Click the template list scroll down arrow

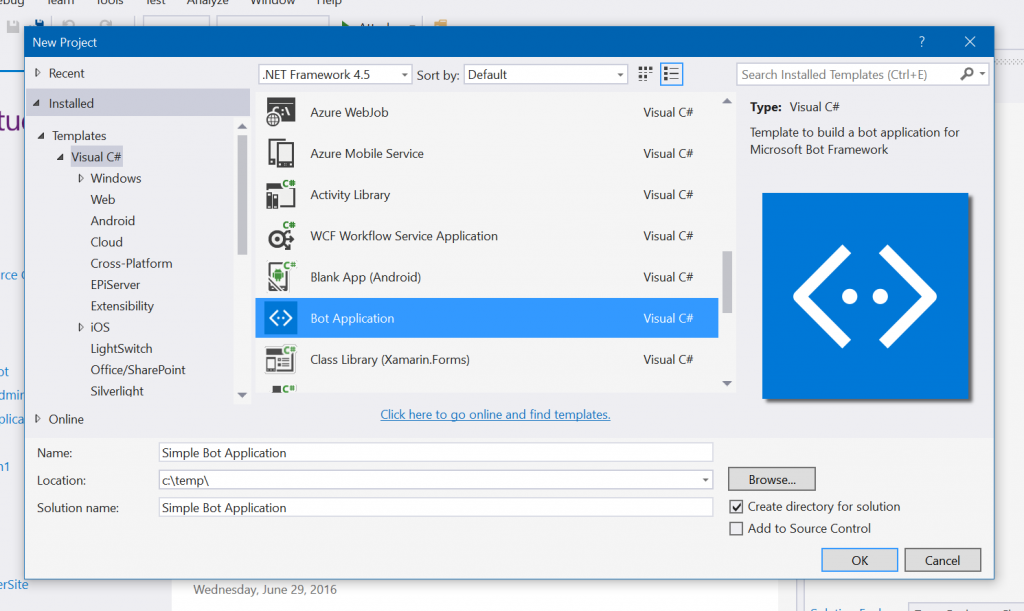tap(727, 384)
